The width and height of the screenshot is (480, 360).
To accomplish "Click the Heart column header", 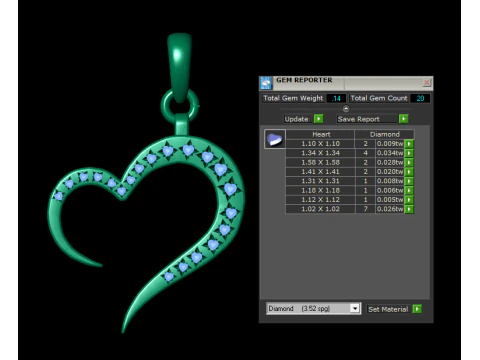I will (320, 134).
